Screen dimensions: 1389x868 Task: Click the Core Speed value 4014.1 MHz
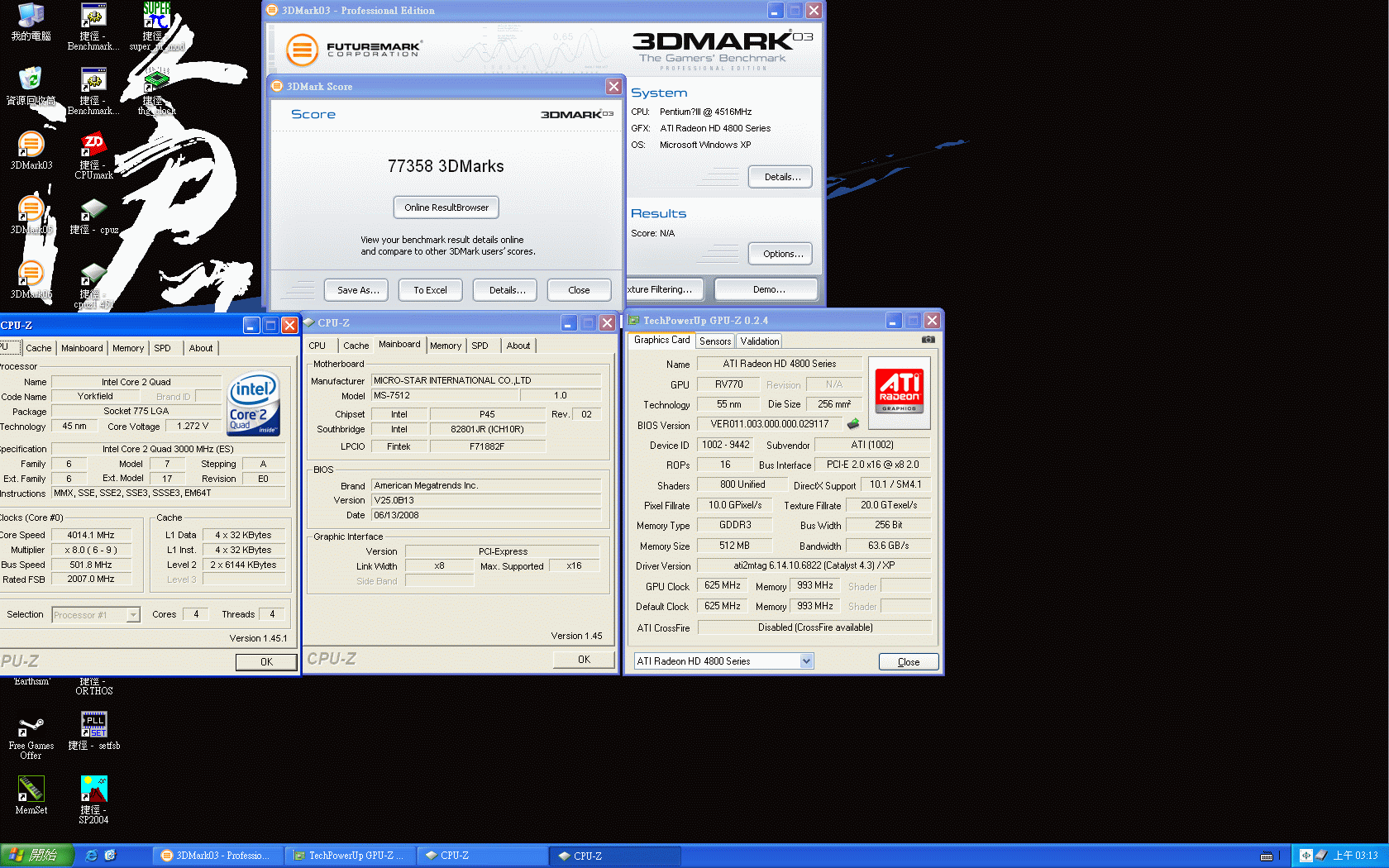(91, 535)
